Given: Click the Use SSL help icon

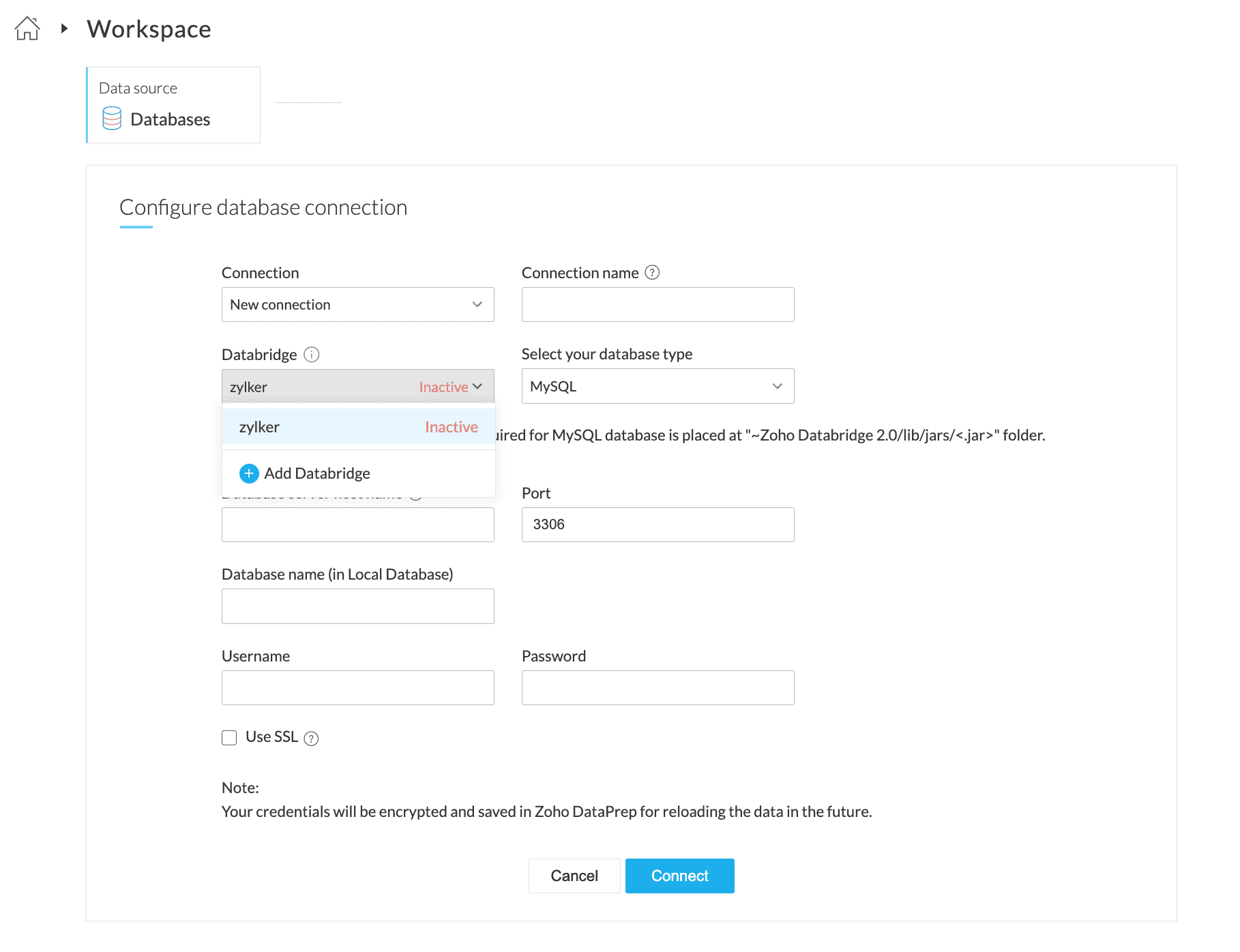Looking at the screenshot, I should [311, 739].
